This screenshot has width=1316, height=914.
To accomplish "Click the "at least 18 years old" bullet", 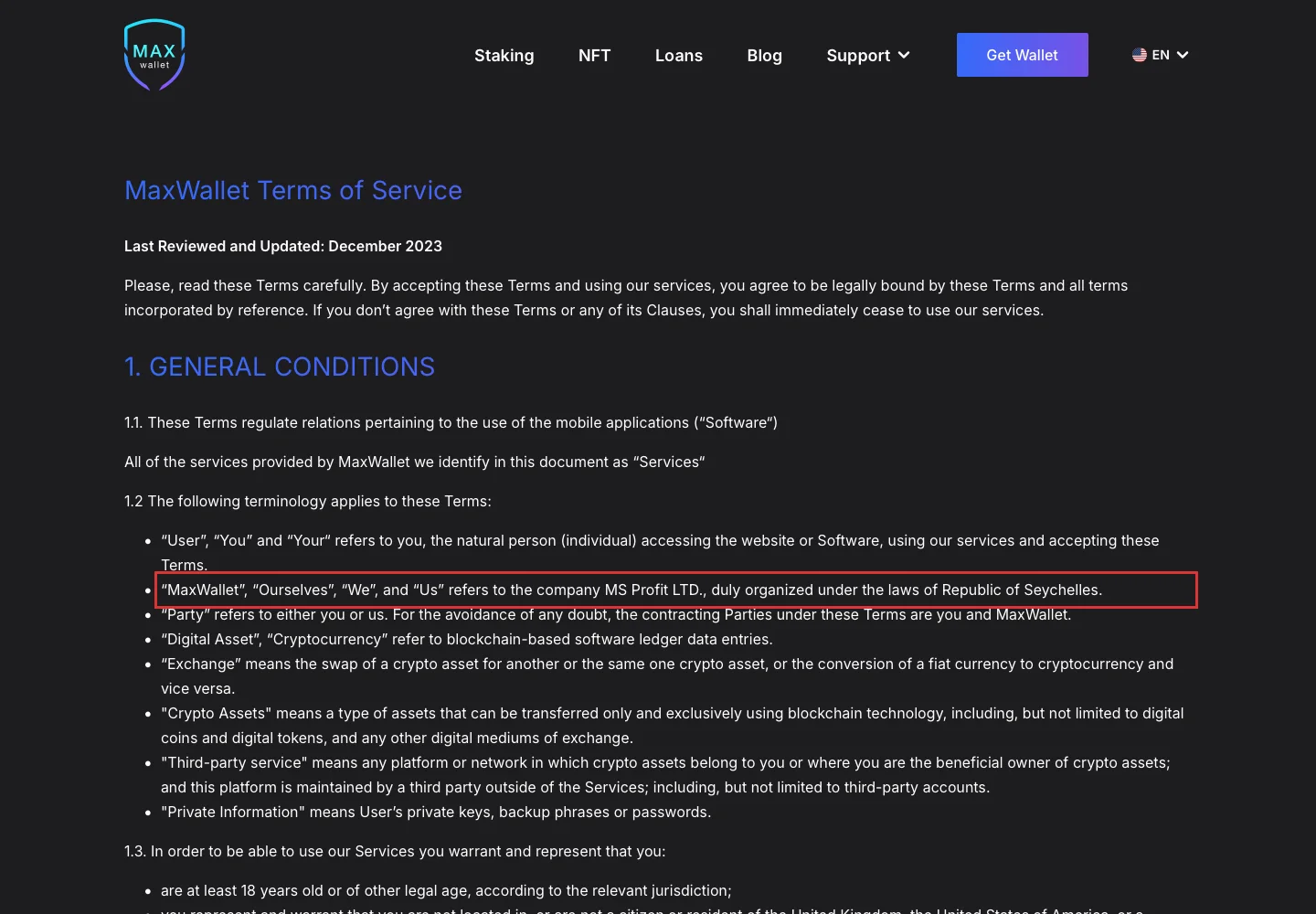I will pyautogui.click(x=446, y=890).
